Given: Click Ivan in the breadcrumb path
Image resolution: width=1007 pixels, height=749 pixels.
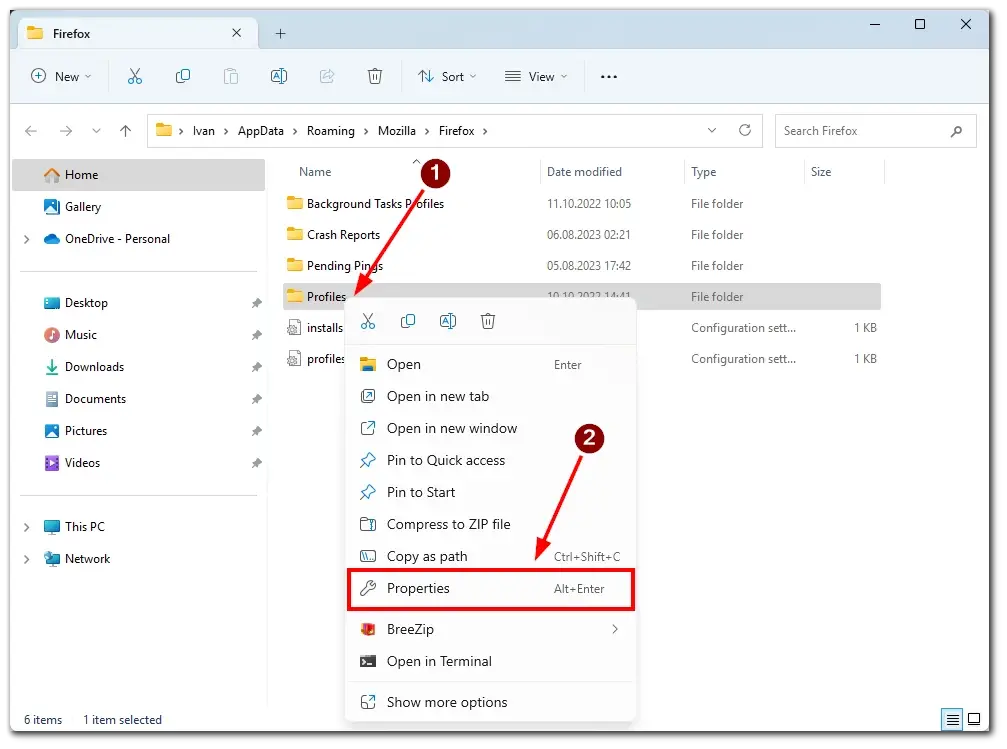Looking at the screenshot, I should click(x=204, y=131).
